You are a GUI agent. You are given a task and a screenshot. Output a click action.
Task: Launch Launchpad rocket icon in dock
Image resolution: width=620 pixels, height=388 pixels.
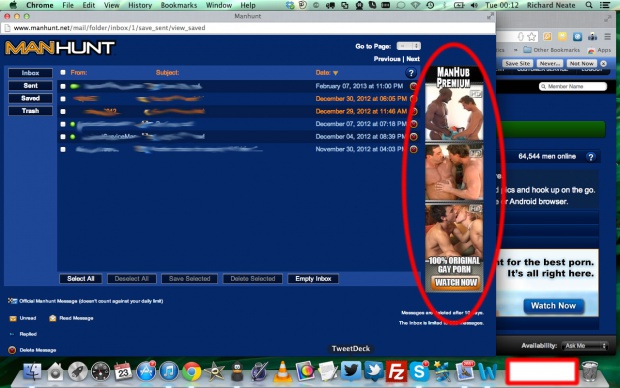click(77, 372)
